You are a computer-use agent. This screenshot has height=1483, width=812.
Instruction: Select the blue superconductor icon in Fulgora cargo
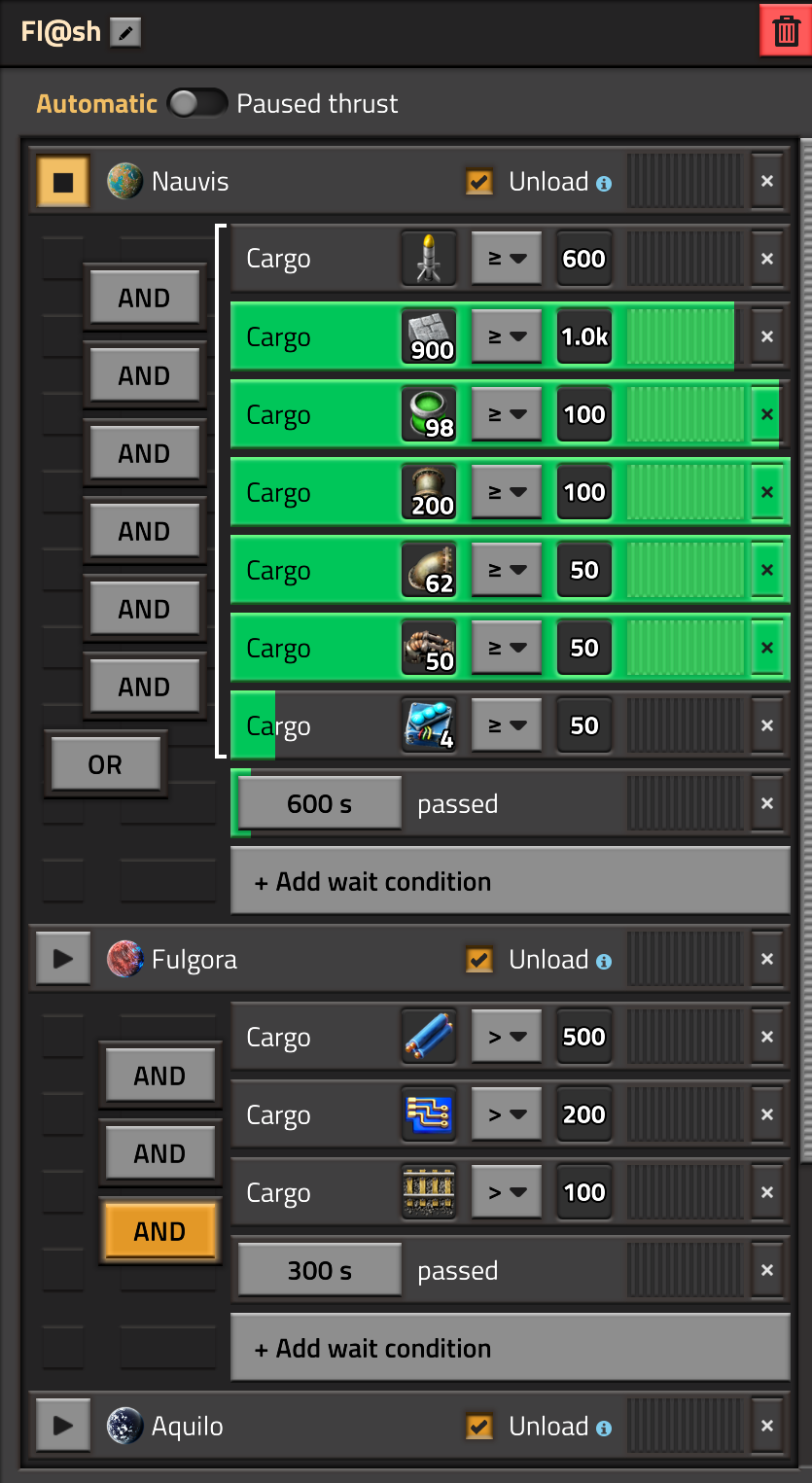(x=429, y=1037)
